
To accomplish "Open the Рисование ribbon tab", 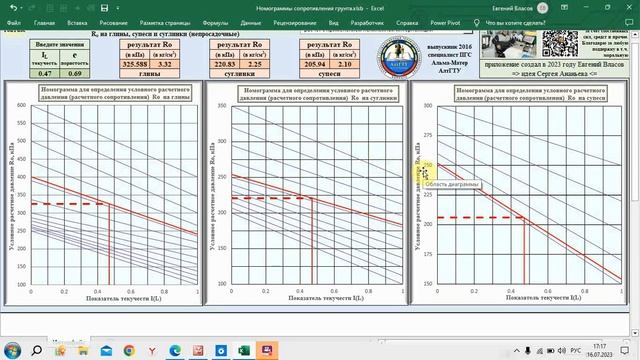I will pyautogui.click(x=113, y=23).
